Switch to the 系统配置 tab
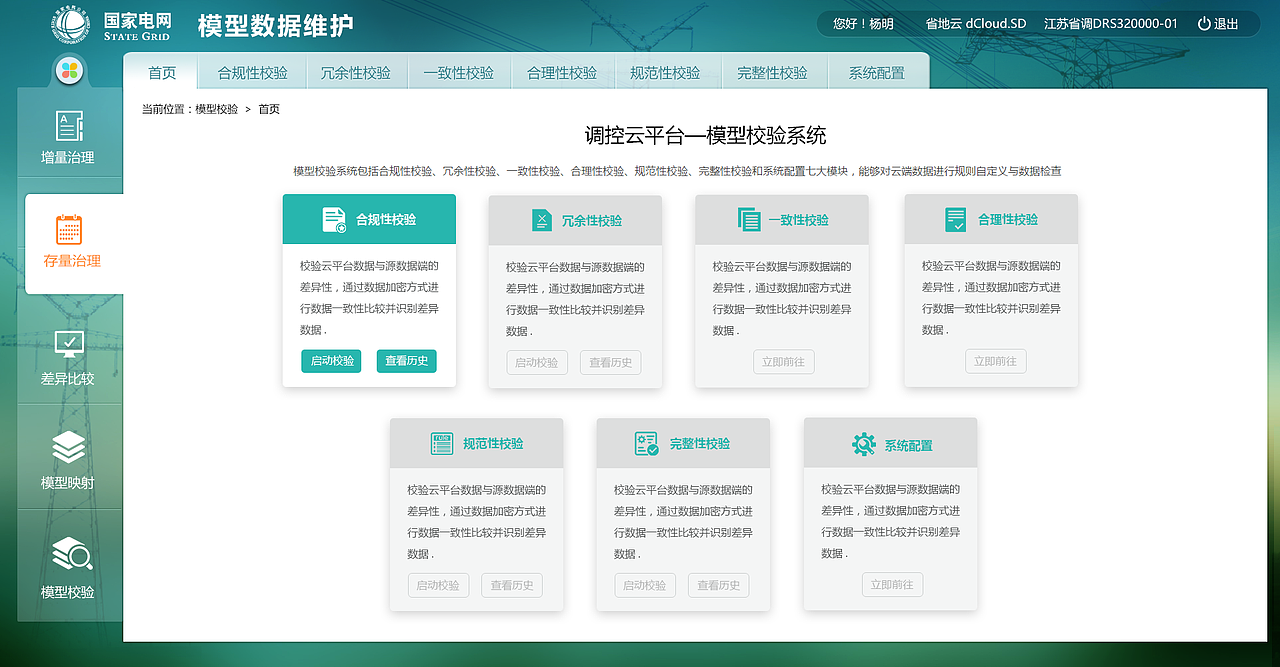 (x=878, y=71)
